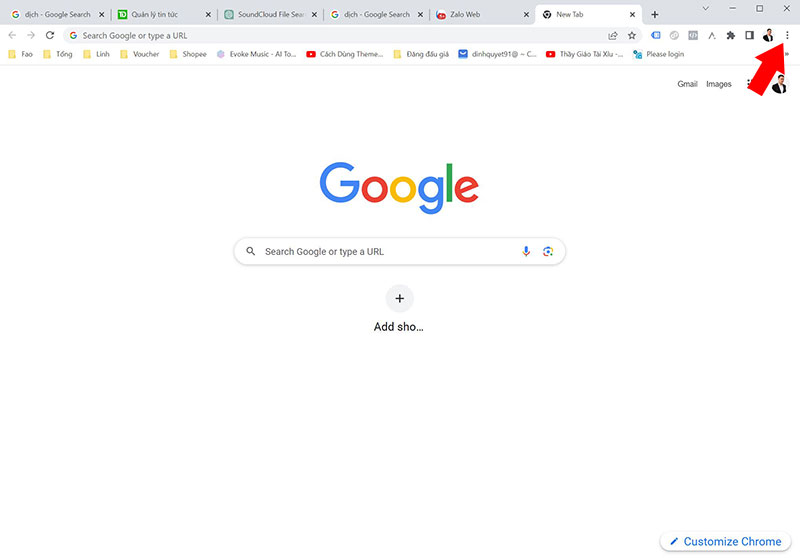
Task: Click the profile avatar in Chrome toolbar
Action: pyautogui.click(x=768, y=35)
